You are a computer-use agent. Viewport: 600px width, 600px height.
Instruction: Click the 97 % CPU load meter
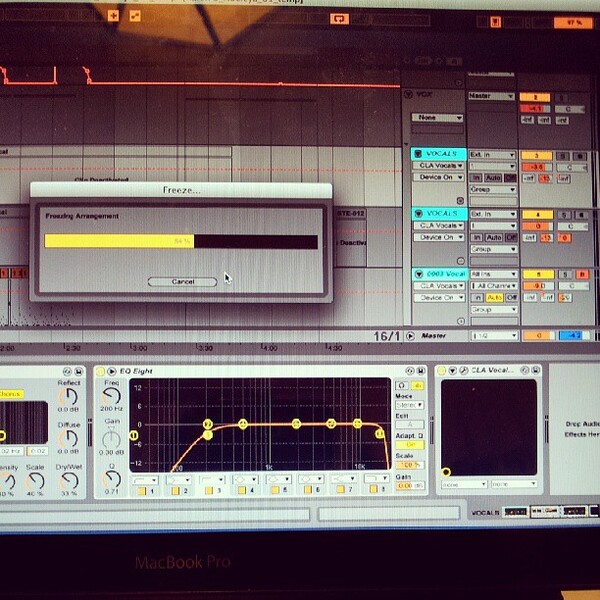click(x=573, y=23)
